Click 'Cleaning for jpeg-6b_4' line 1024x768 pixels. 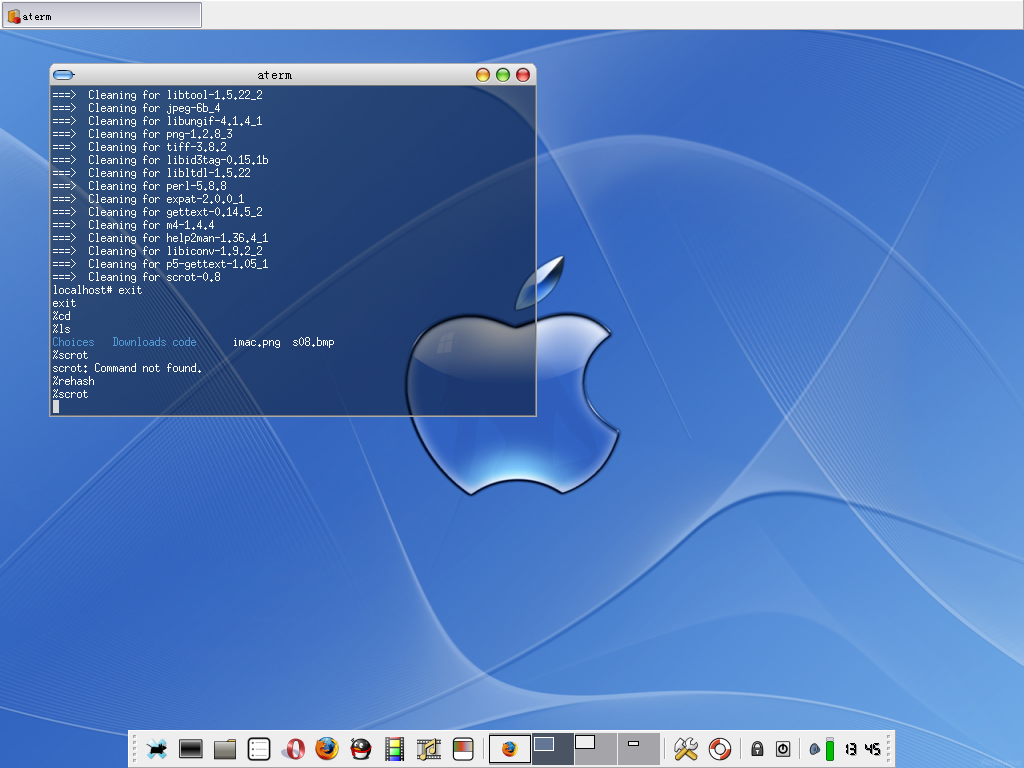coord(136,108)
